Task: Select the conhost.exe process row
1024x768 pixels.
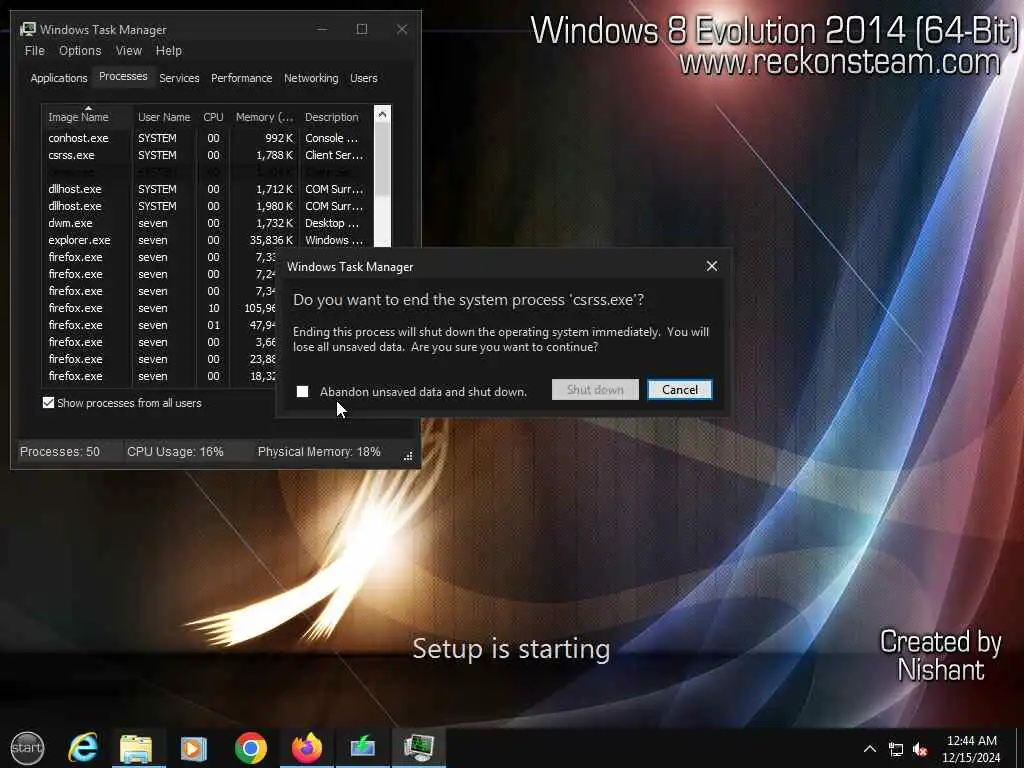Action: pyautogui.click(x=208, y=138)
